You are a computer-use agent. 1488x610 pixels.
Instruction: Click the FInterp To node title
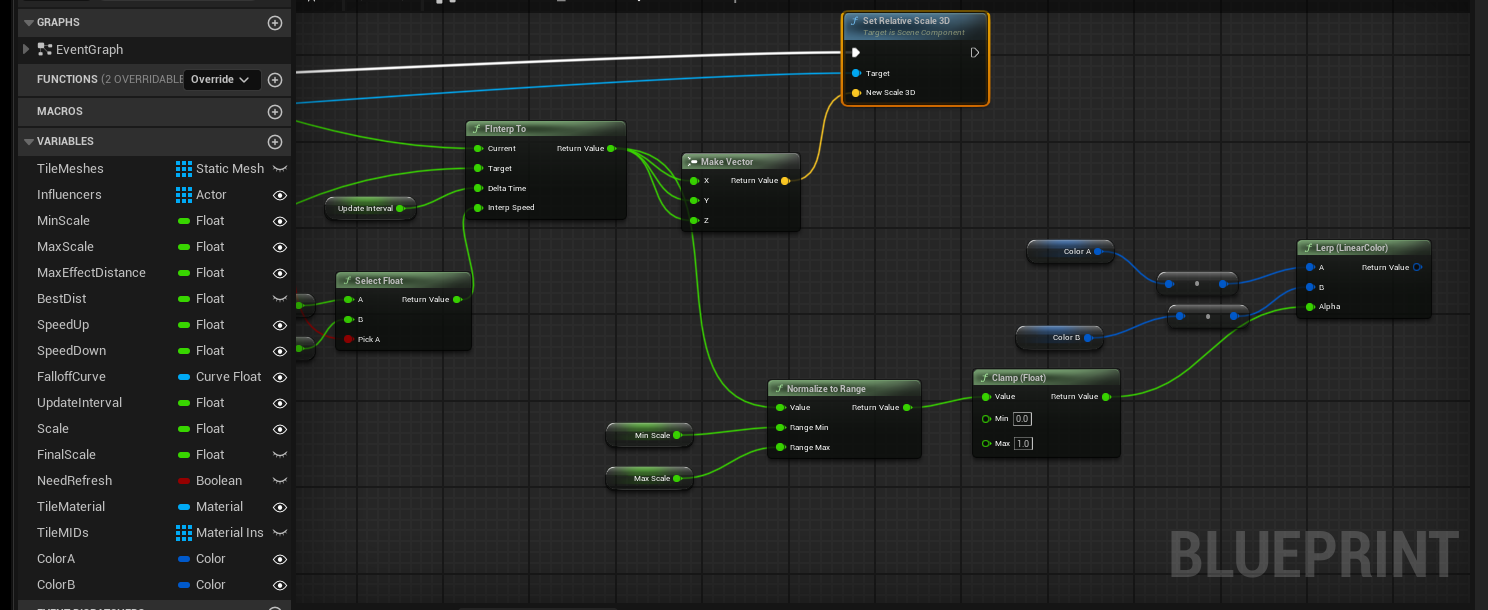(505, 129)
